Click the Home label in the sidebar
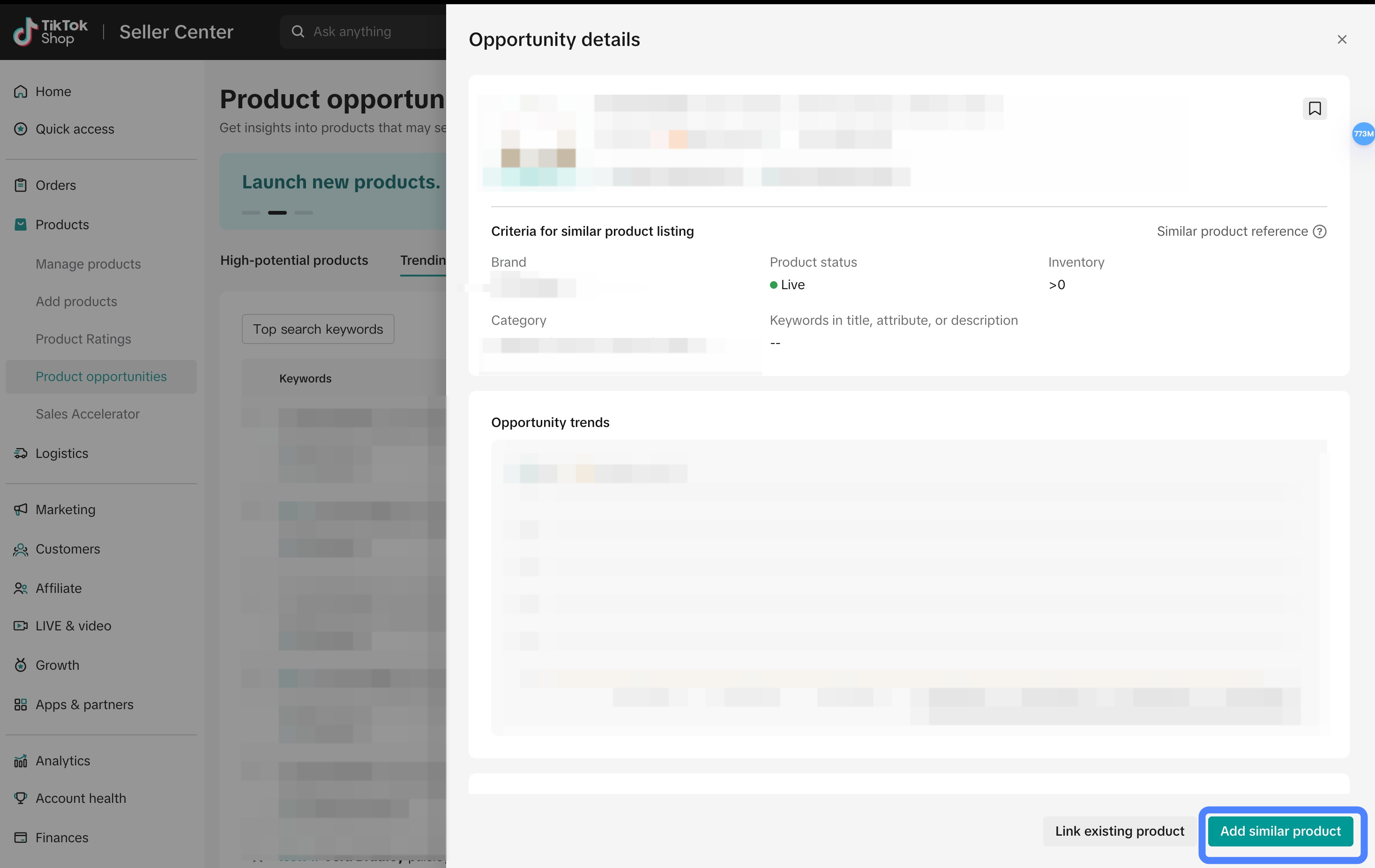 pyautogui.click(x=53, y=91)
